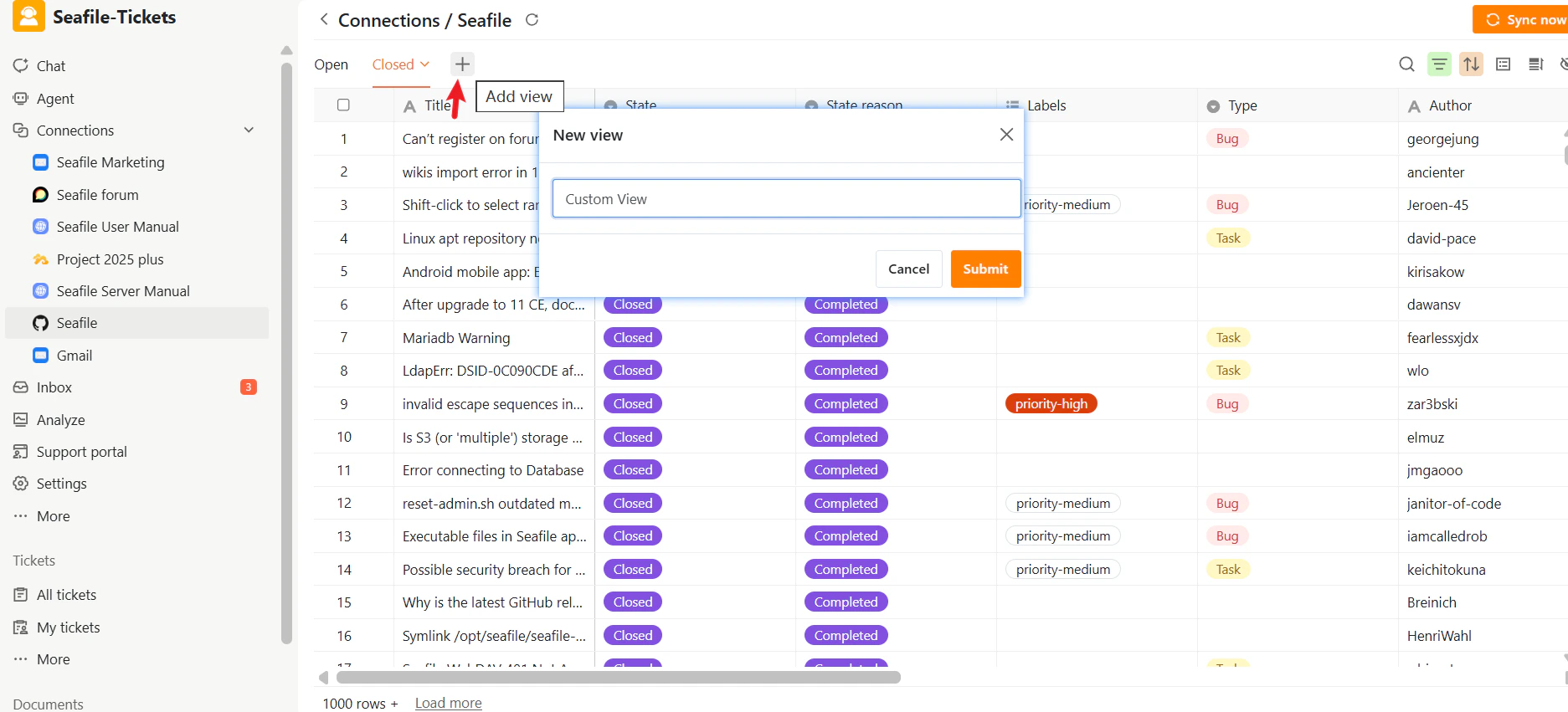The height and width of the screenshot is (712, 1568).
Task: Open the sort icon in toolbar
Action: point(1471,64)
